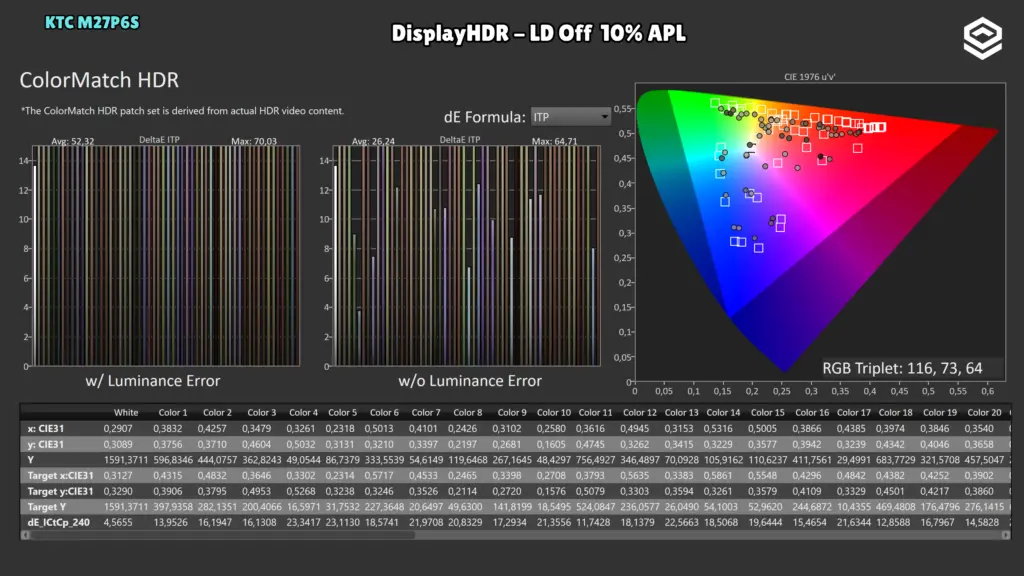Screen dimensions: 1024x576
Task: Click the channel logo icon in the corner
Action: (x=982, y=39)
